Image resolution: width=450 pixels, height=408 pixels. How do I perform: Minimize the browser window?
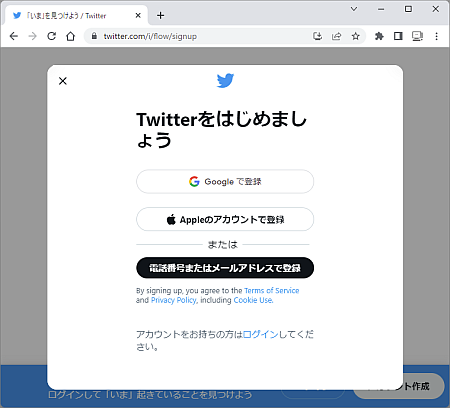point(381,9)
